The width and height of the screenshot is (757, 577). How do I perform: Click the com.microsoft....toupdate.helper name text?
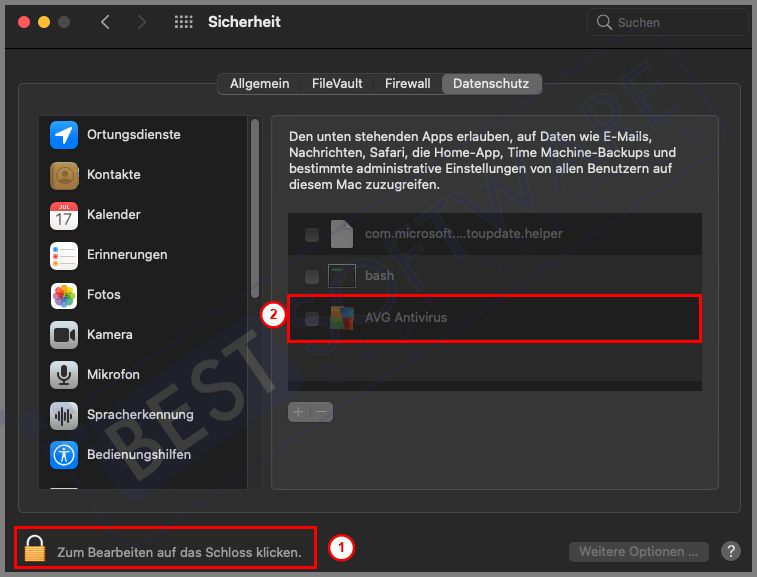[464, 234]
